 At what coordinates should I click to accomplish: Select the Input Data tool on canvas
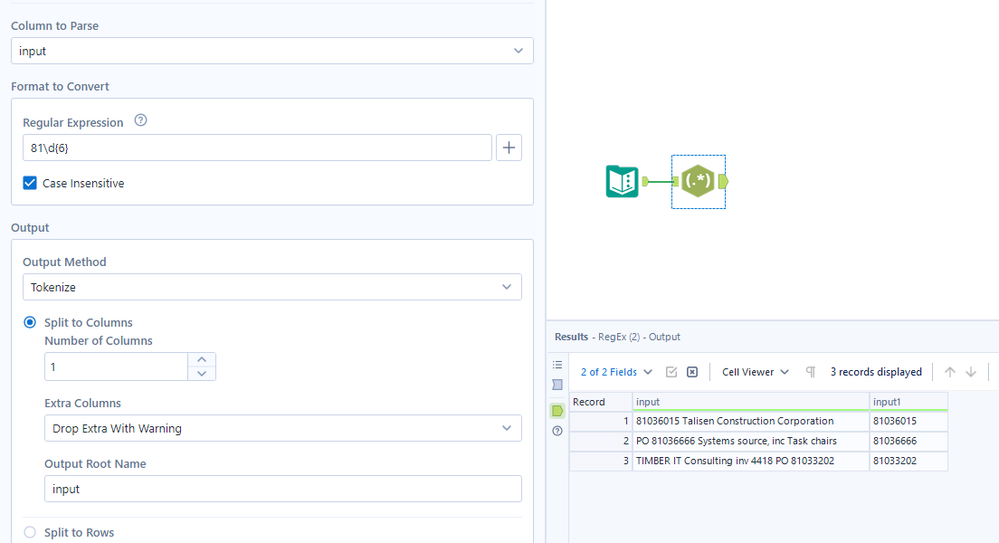(622, 181)
